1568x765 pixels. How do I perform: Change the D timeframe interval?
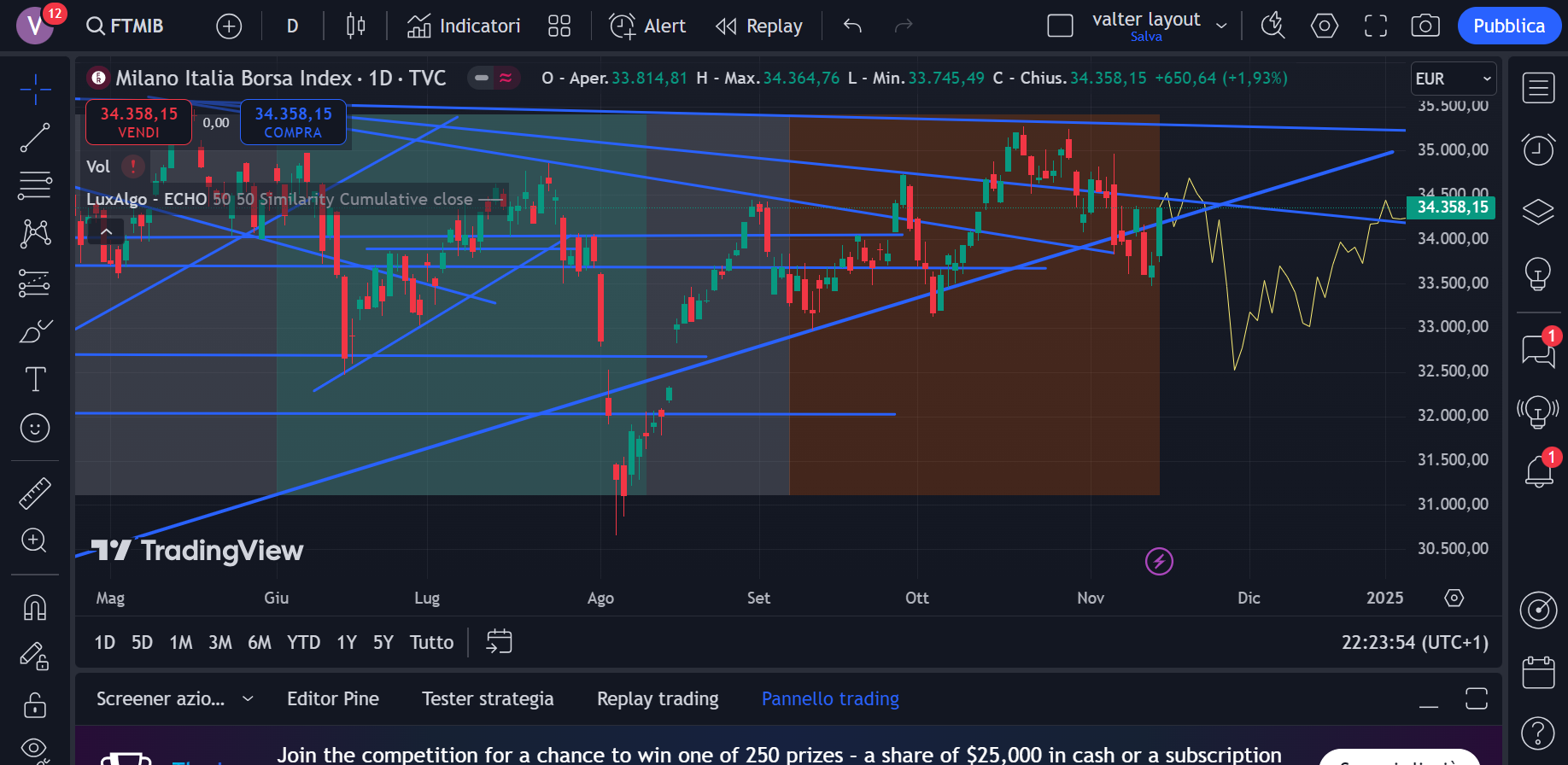tap(292, 26)
